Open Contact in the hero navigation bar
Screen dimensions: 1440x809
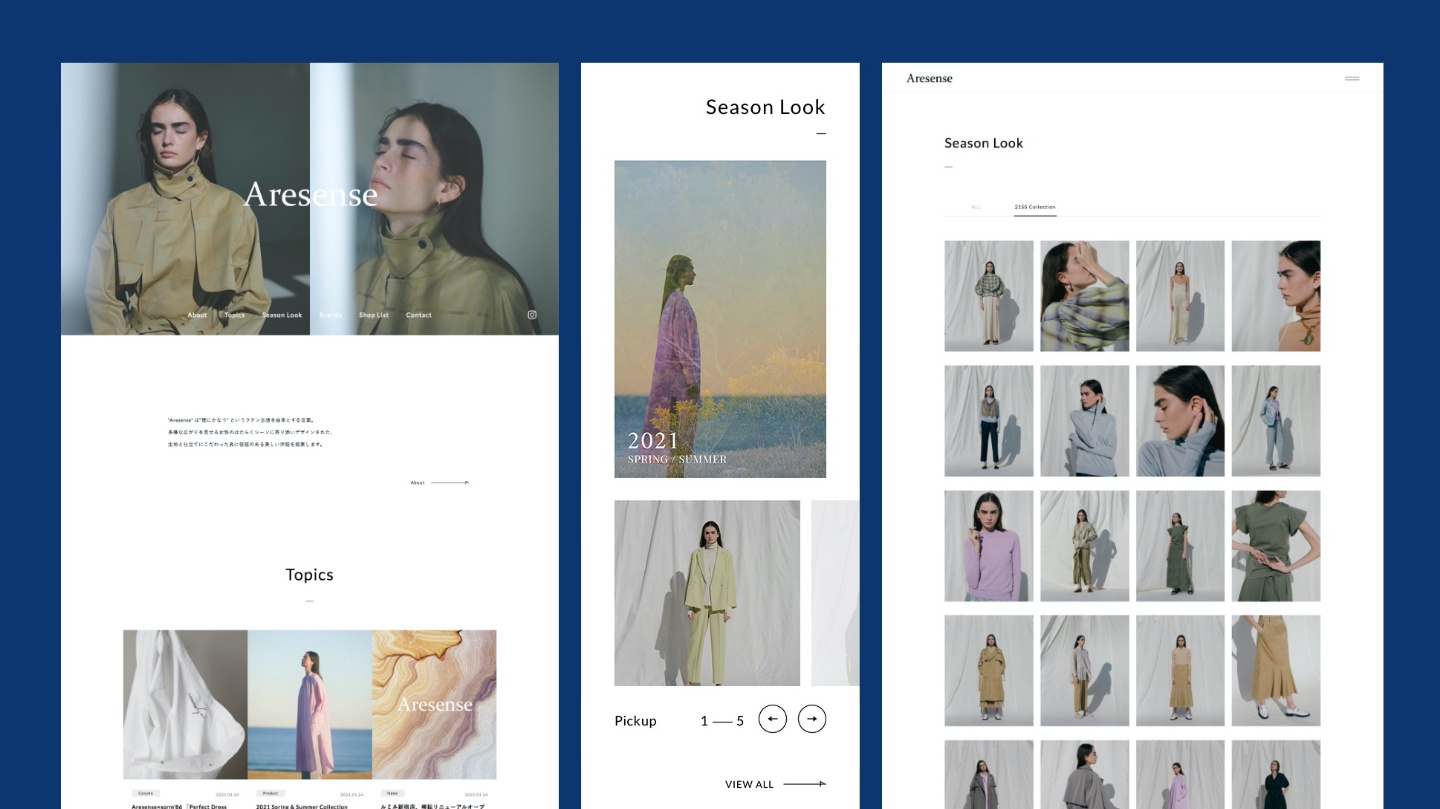pyautogui.click(x=419, y=315)
